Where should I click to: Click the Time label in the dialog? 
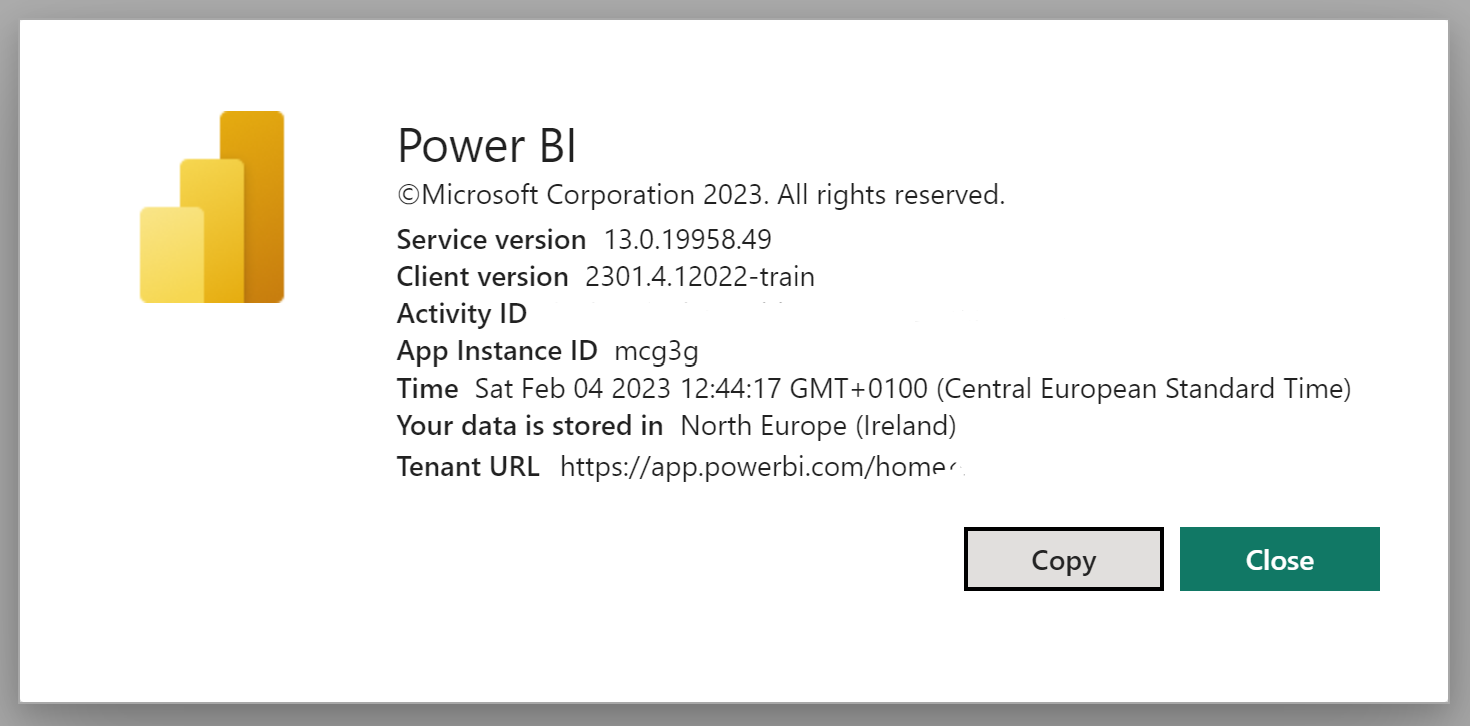tap(427, 388)
